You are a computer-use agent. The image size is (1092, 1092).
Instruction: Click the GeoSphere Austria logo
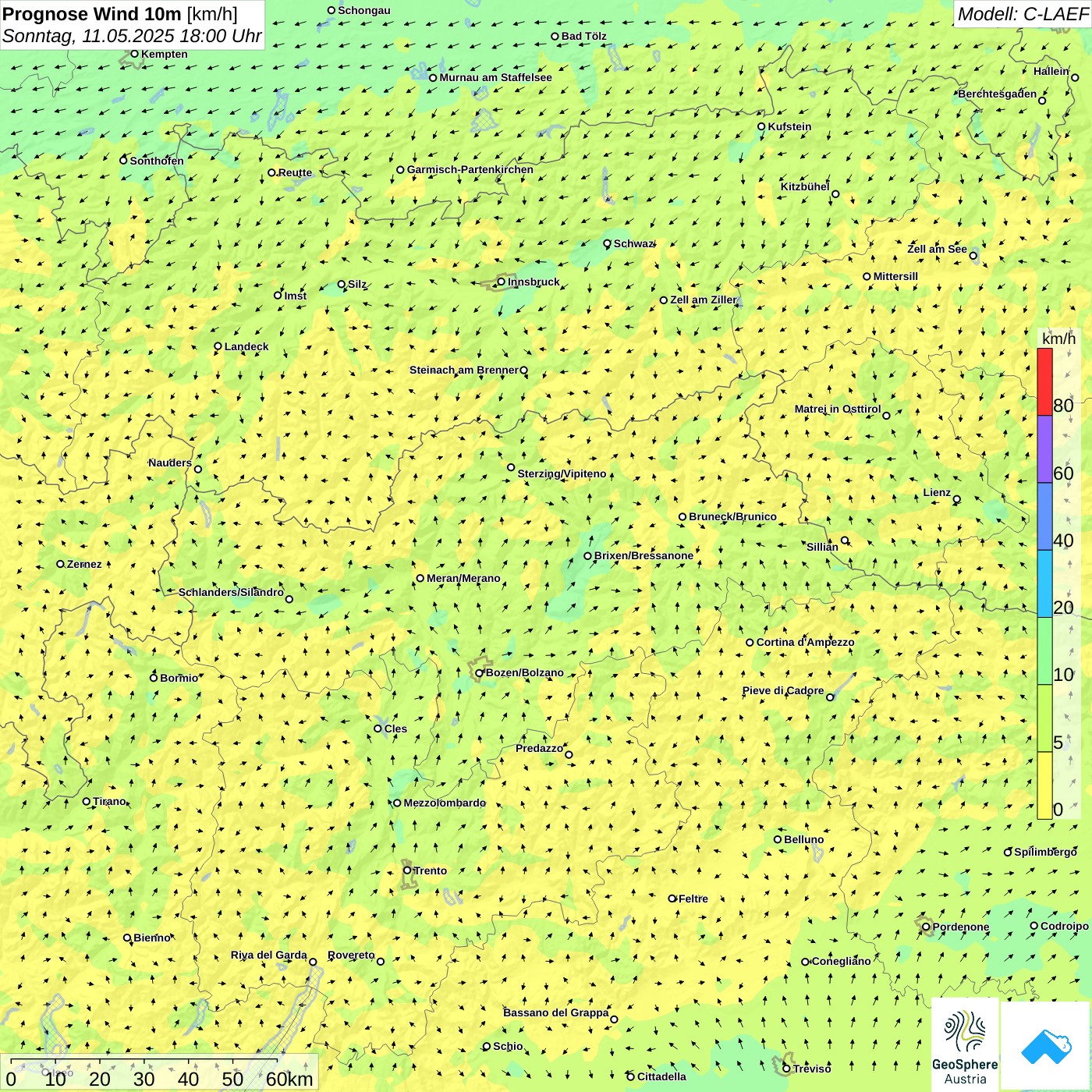(965, 1045)
